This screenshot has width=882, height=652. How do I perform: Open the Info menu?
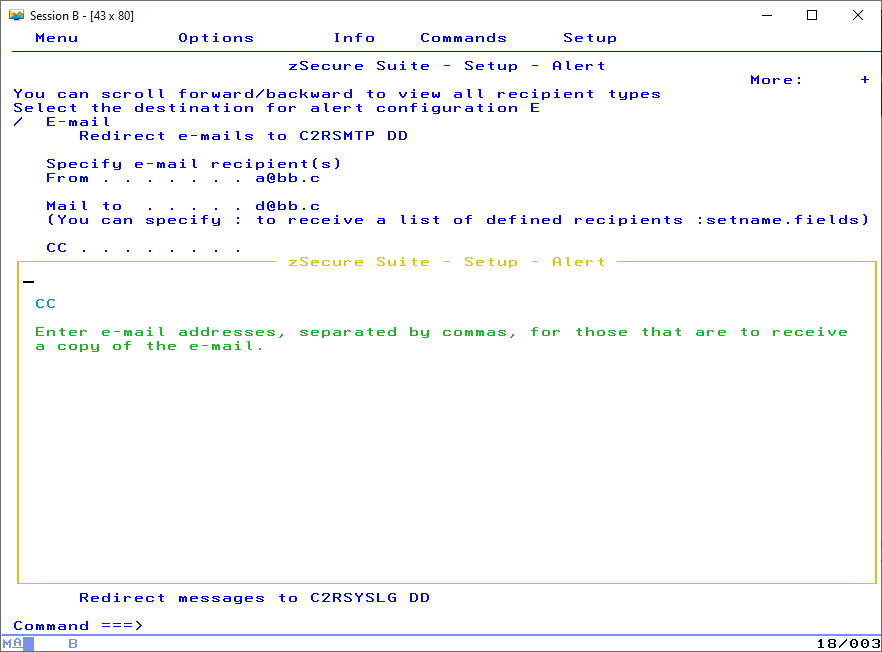354,38
